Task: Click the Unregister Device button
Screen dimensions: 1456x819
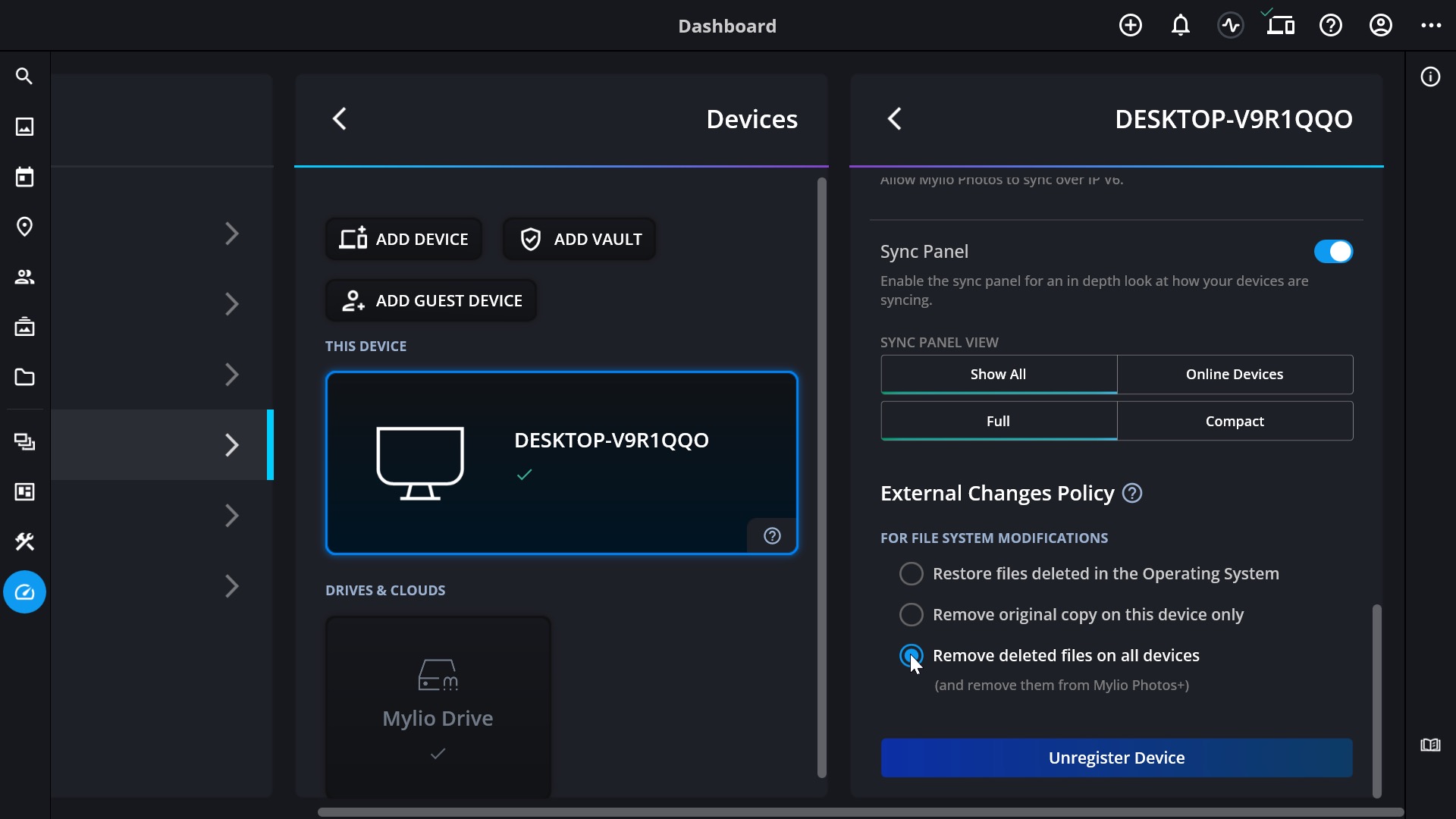Action: pos(1116,758)
